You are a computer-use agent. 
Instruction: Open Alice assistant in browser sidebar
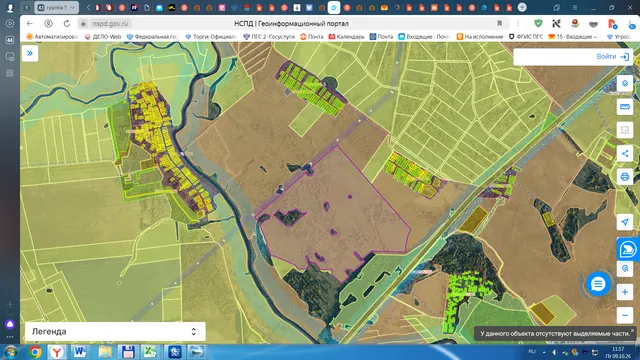pyautogui.click(x=10, y=324)
